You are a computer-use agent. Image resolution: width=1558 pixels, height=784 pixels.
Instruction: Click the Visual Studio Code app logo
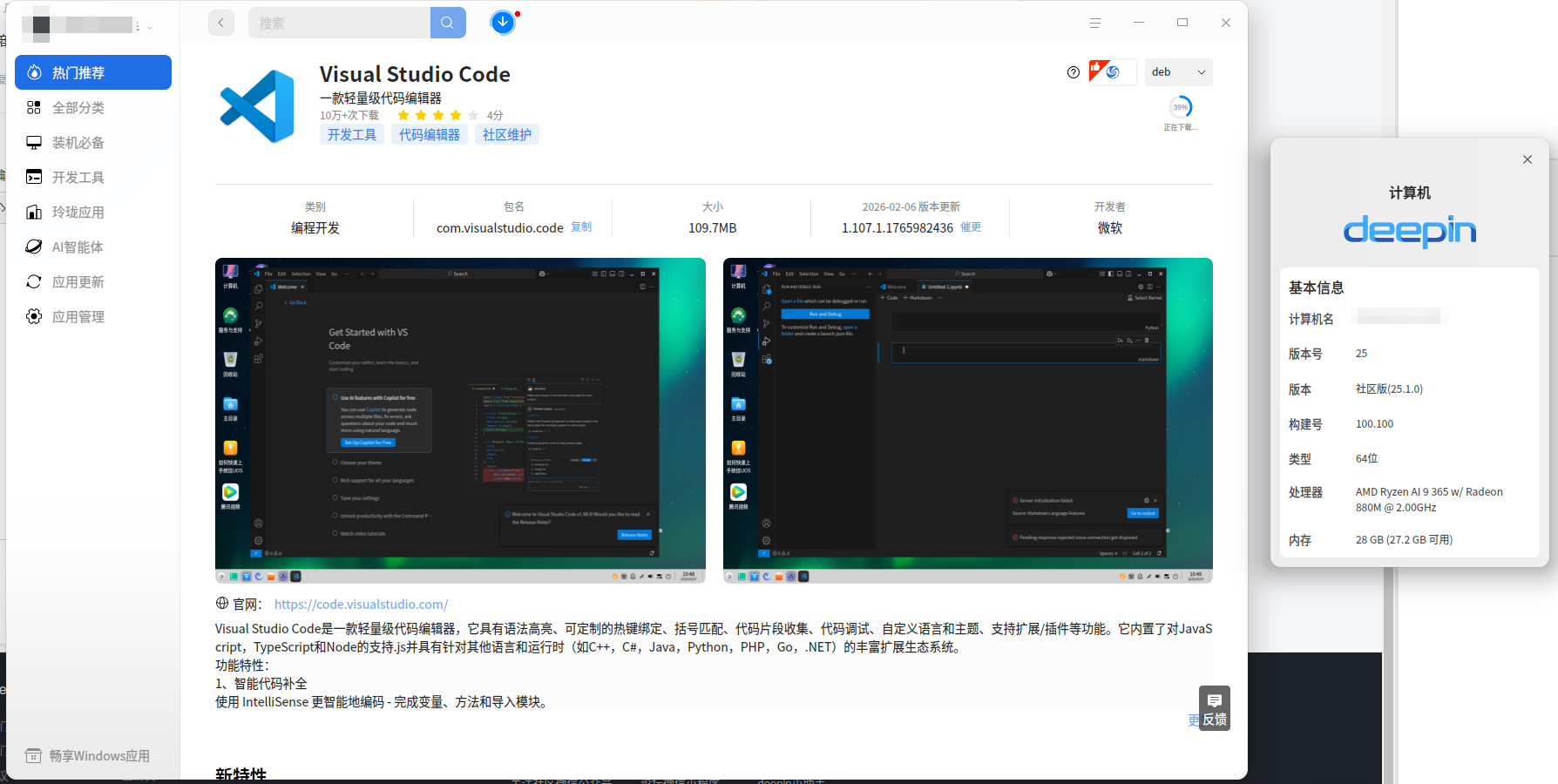pos(258,106)
